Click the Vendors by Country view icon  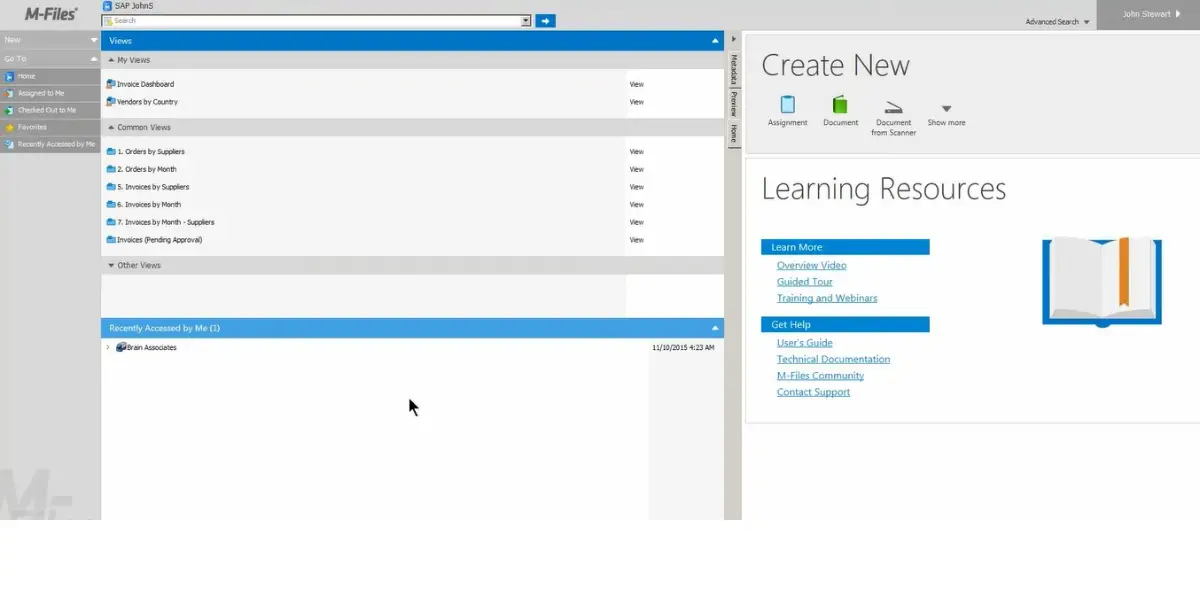110,102
